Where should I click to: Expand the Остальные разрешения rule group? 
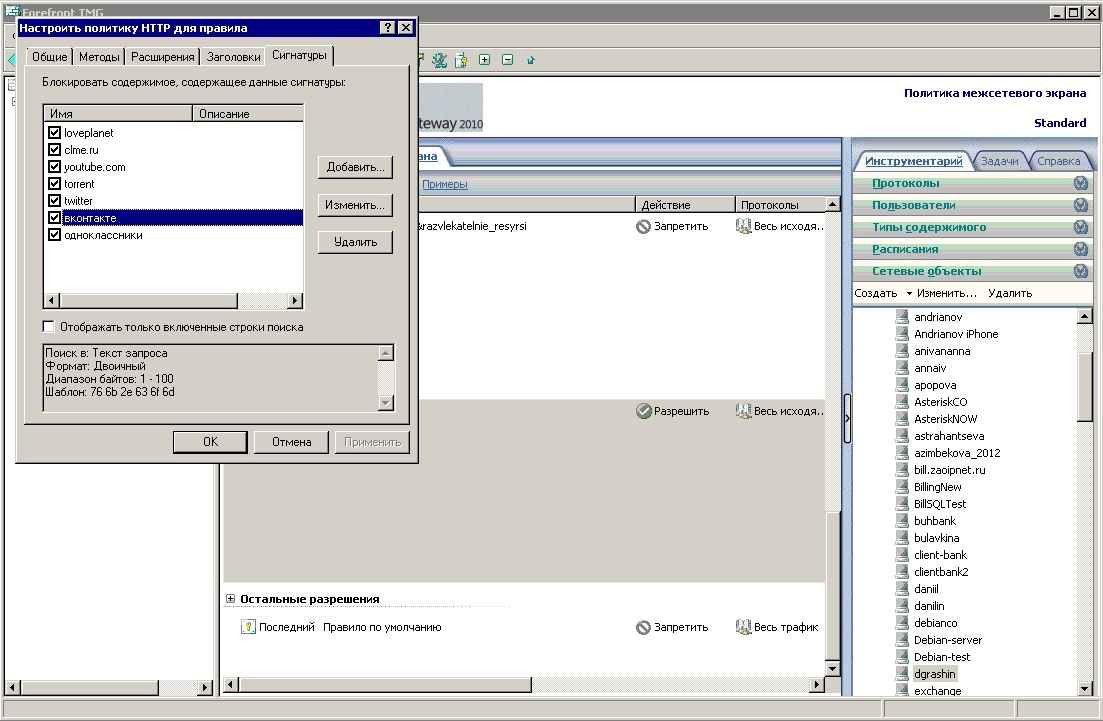click(230, 599)
